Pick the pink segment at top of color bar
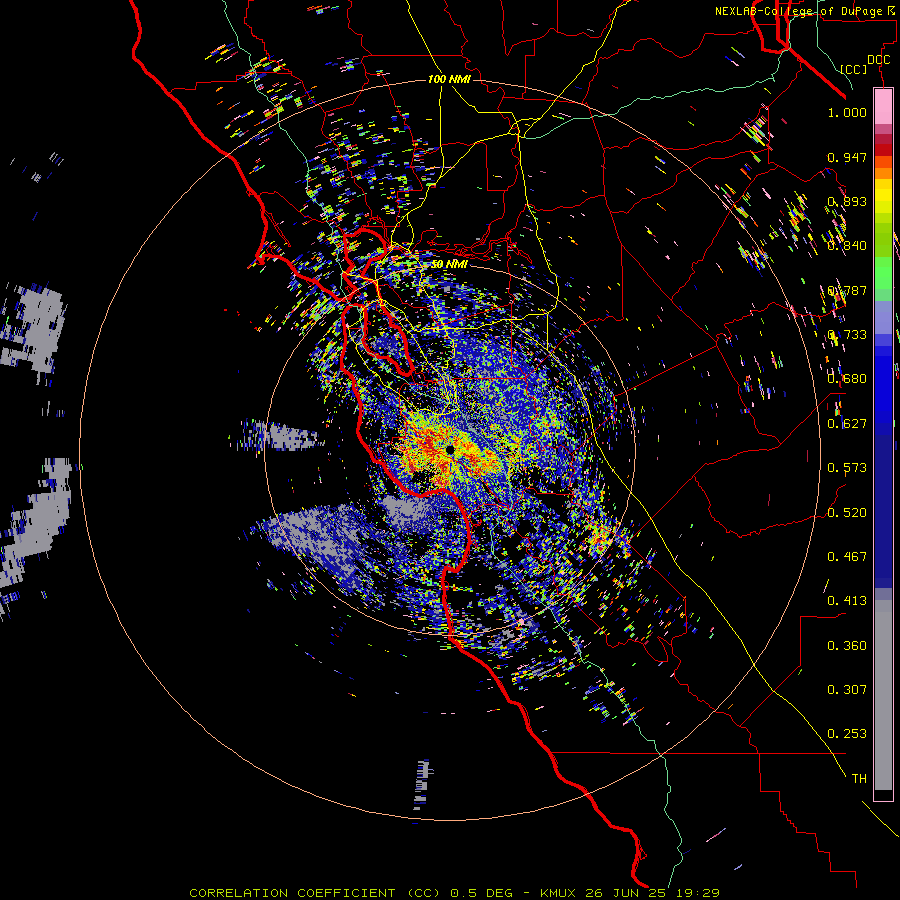Viewport: 900px width, 900px height. click(x=883, y=106)
